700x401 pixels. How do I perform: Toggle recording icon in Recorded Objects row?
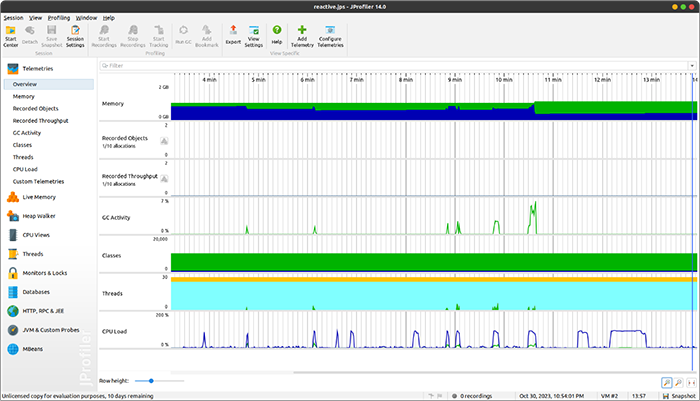164,141
